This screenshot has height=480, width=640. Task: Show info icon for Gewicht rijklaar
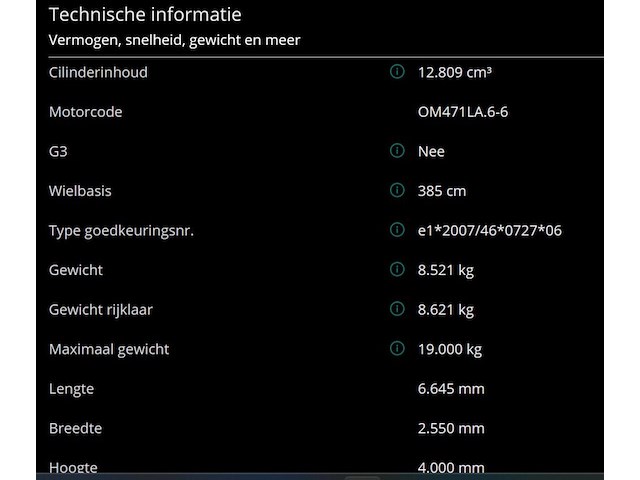(x=397, y=309)
